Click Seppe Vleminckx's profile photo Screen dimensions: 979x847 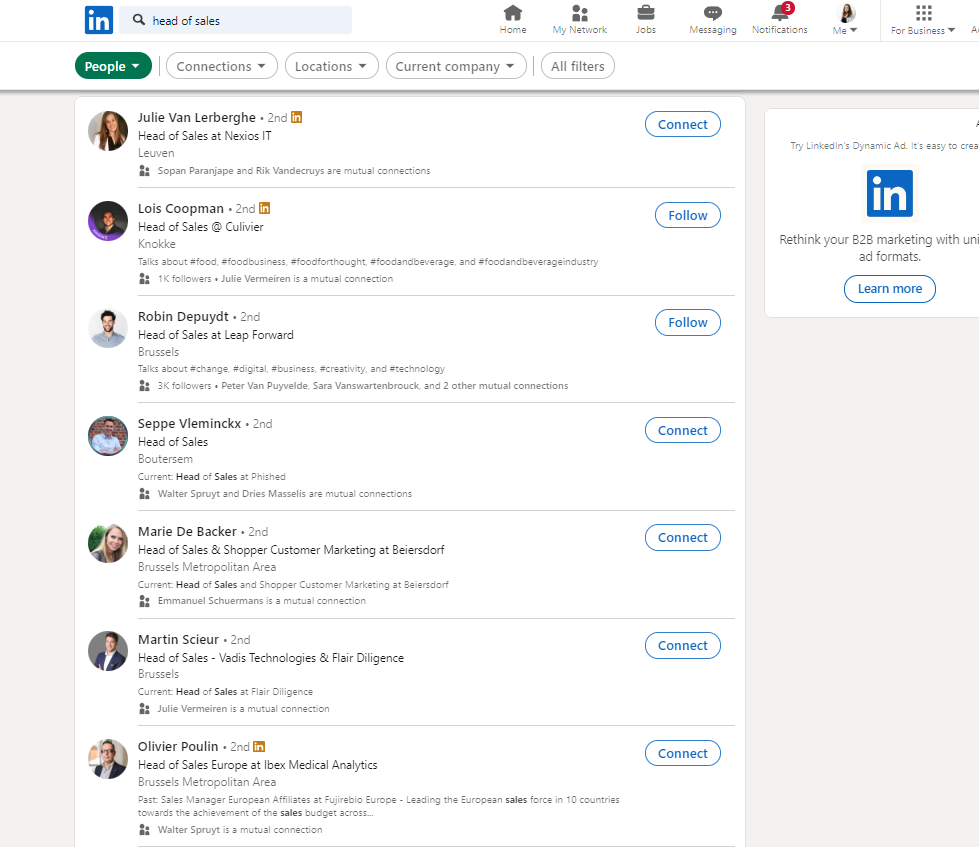click(108, 436)
